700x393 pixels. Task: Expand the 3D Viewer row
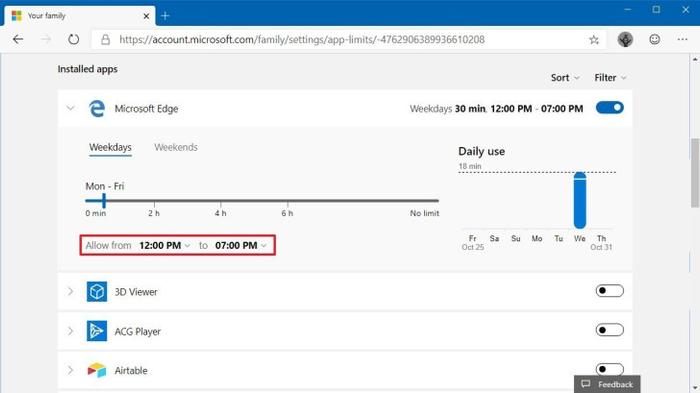pyautogui.click(x=71, y=292)
